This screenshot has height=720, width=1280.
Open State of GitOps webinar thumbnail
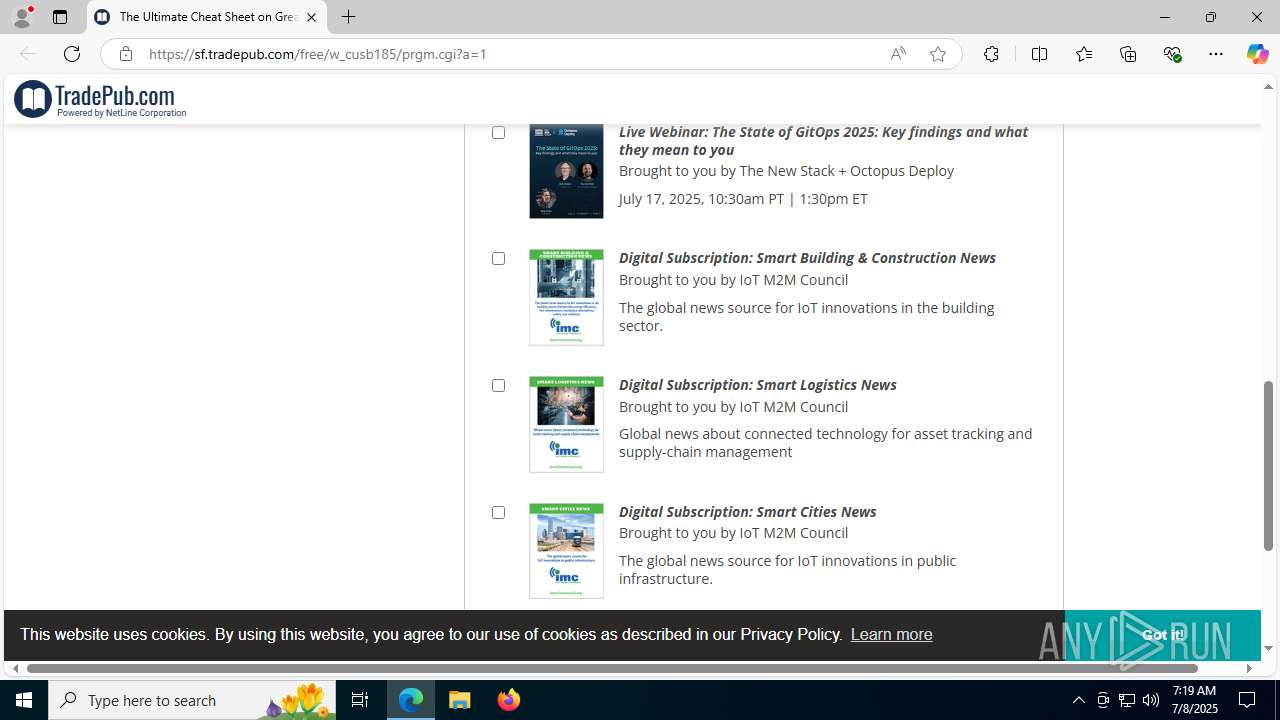(x=566, y=171)
